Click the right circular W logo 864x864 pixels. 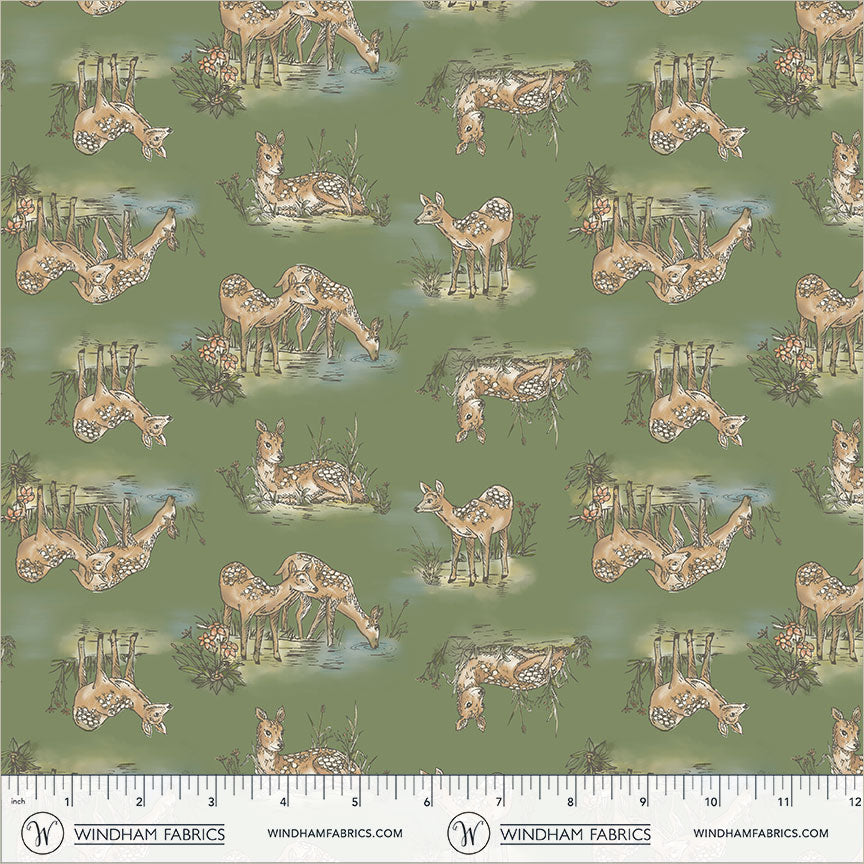[468, 833]
